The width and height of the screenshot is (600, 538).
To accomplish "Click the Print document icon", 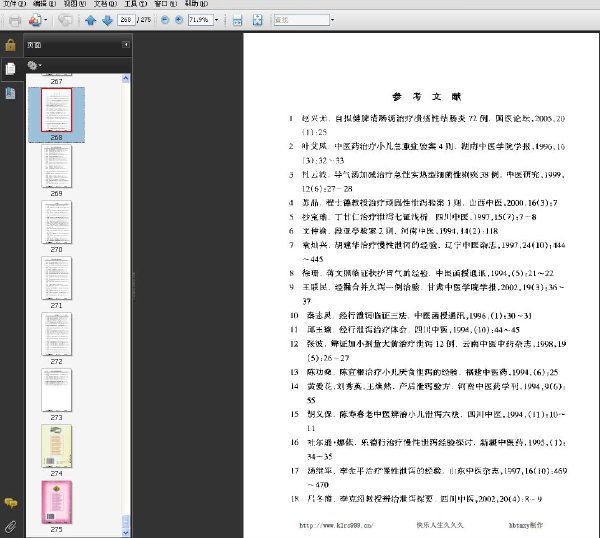I will point(15,20).
